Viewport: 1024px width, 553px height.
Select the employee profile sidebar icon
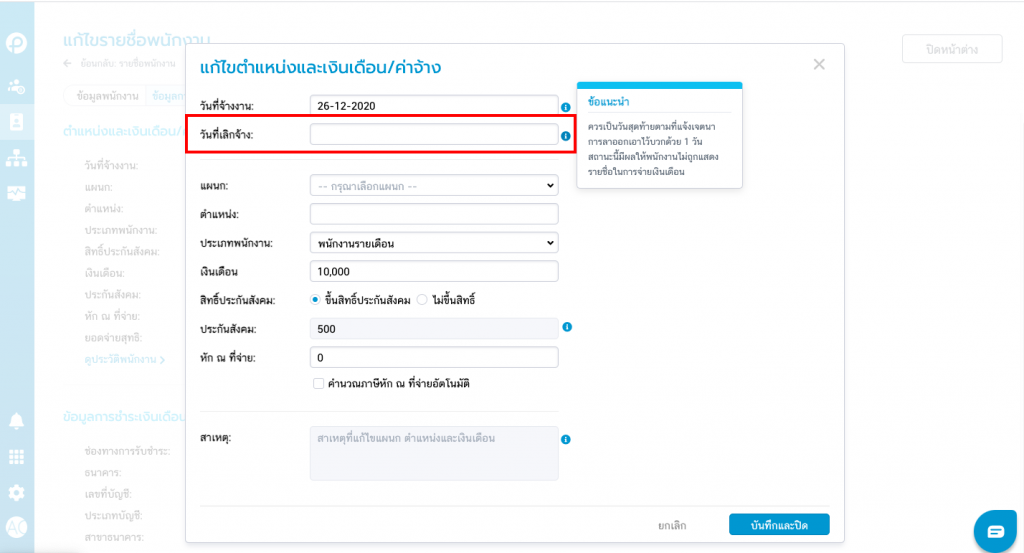coord(16,122)
